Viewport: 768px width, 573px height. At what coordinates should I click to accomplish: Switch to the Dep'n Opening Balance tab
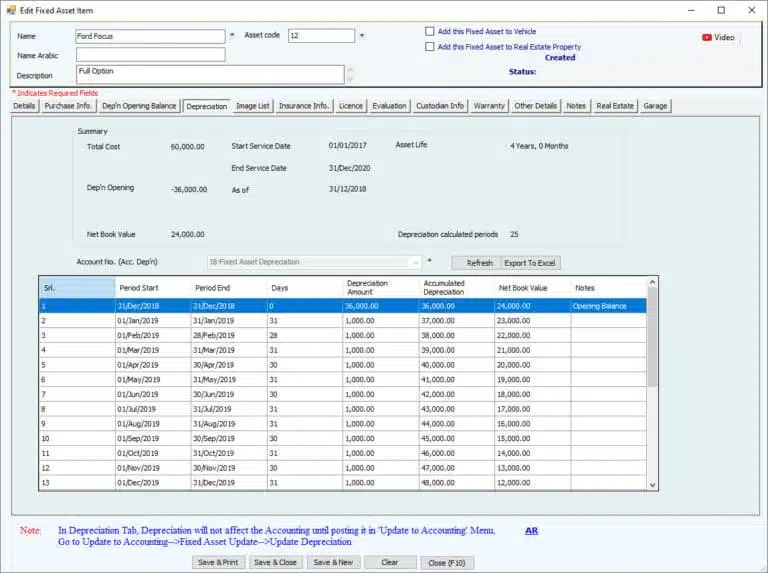coord(139,106)
